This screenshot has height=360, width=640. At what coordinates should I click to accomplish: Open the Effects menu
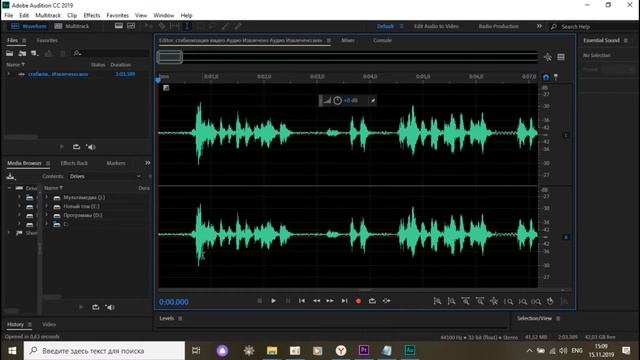92,16
